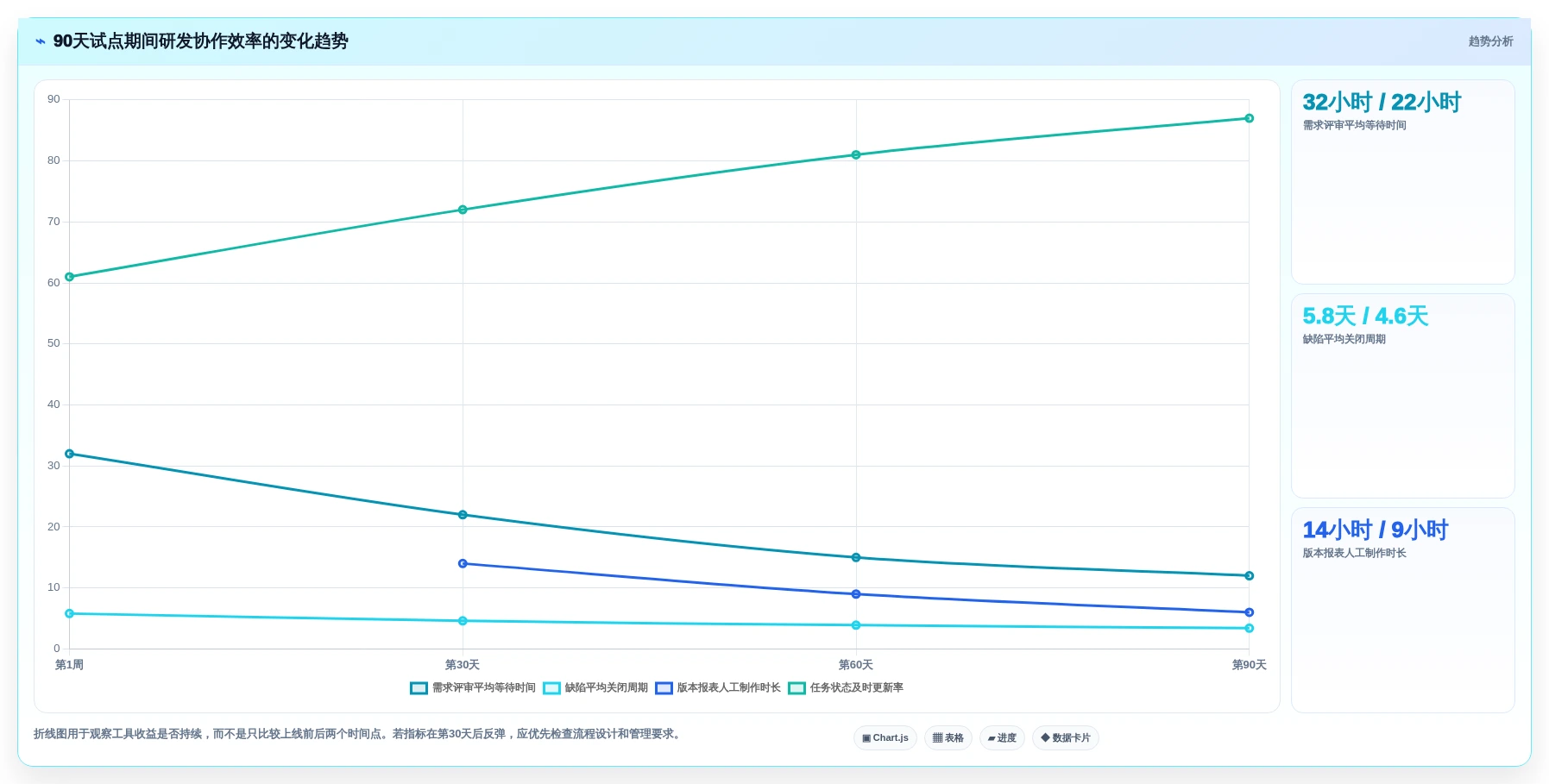Image resolution: width=1549 pixels, height=784 pixels.
Task: Click the 任务状态及时更新率 point at 第60天
Action: click(x=856, y=155)
